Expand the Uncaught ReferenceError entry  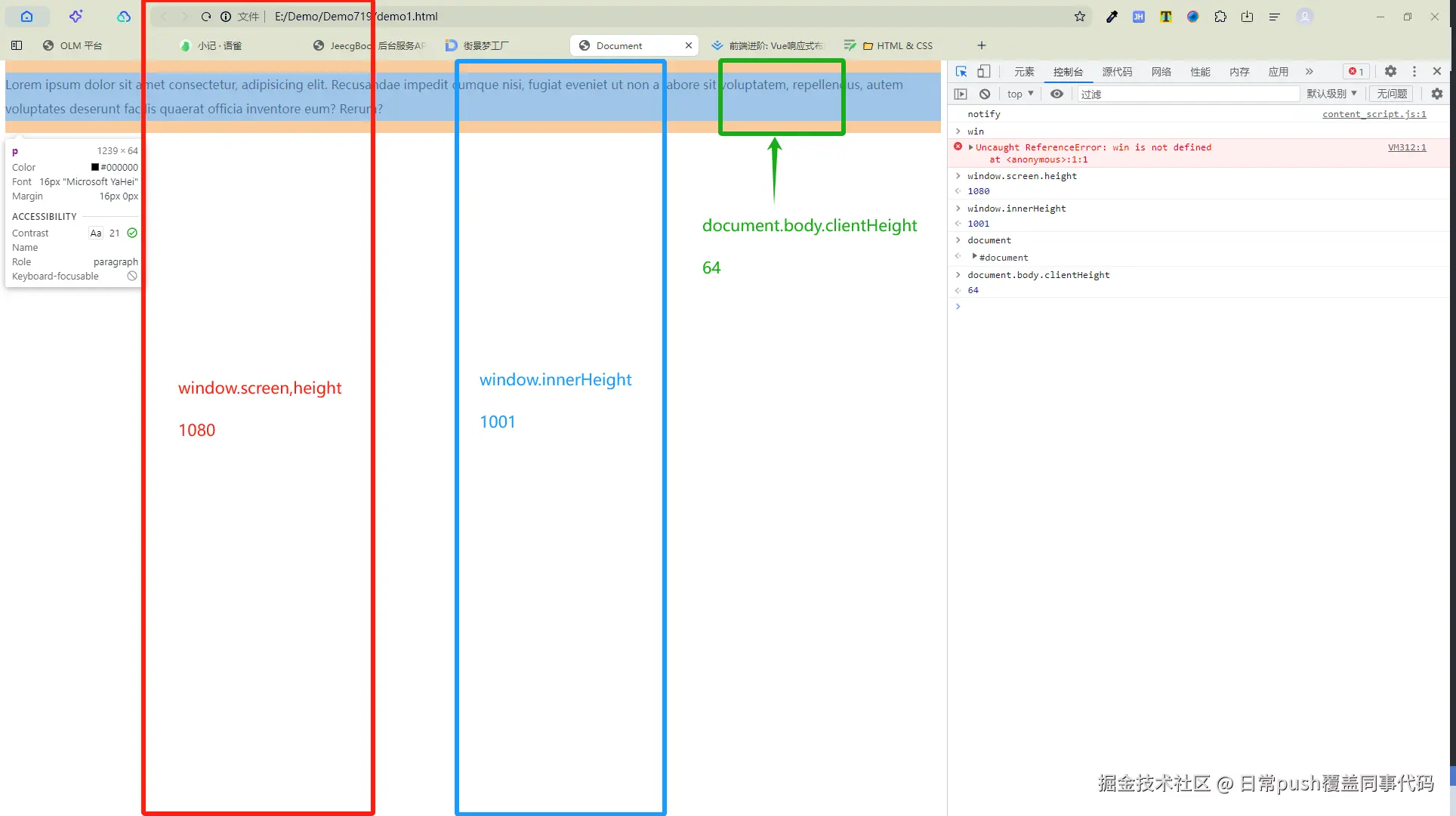click(970, 147)
